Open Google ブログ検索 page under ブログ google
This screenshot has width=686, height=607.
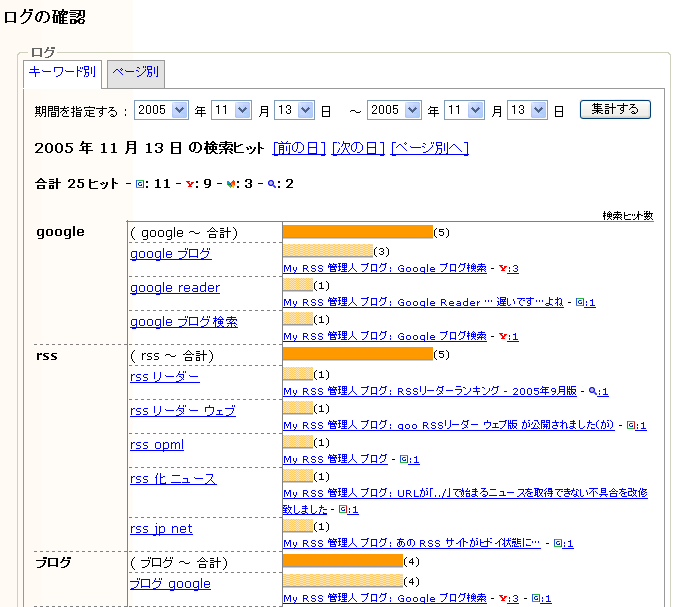(385, 599)
